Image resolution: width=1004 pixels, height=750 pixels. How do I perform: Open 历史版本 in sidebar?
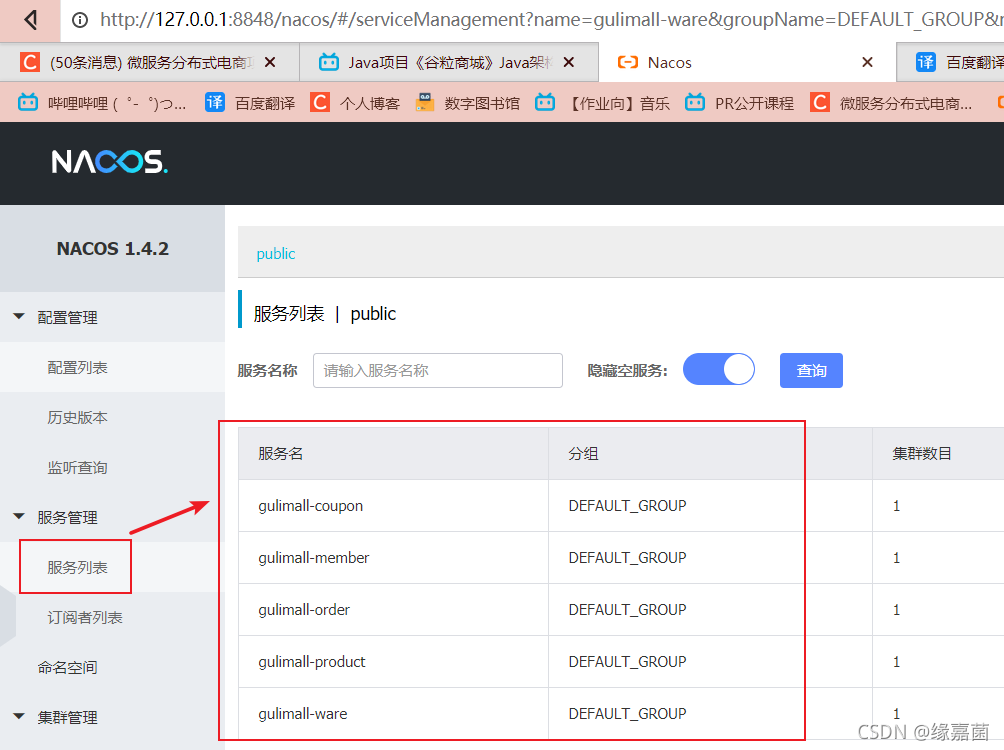pos(77,418)
